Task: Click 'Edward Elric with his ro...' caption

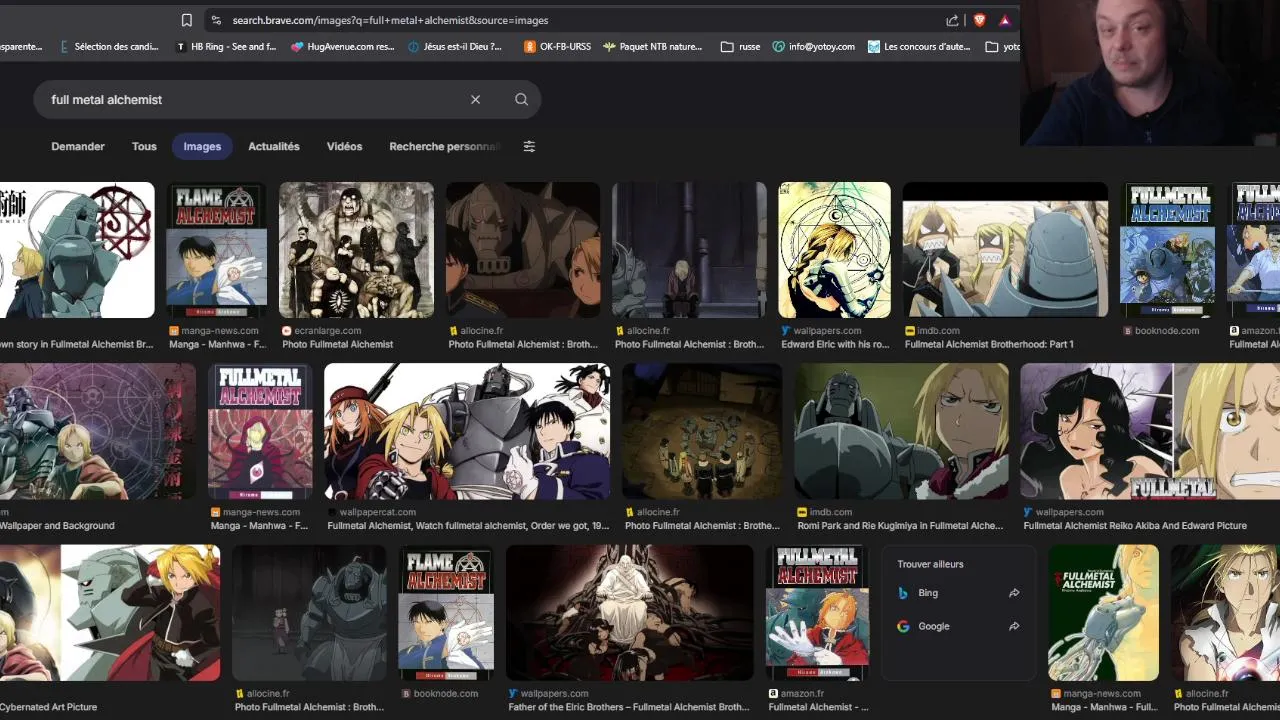Action: 835,344
